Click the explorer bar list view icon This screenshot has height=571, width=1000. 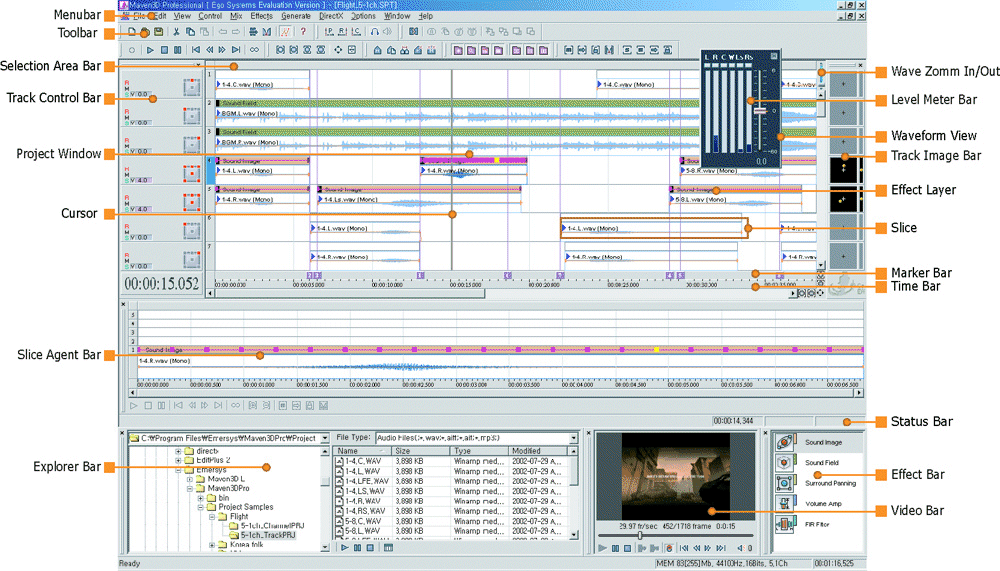[388, 547]
